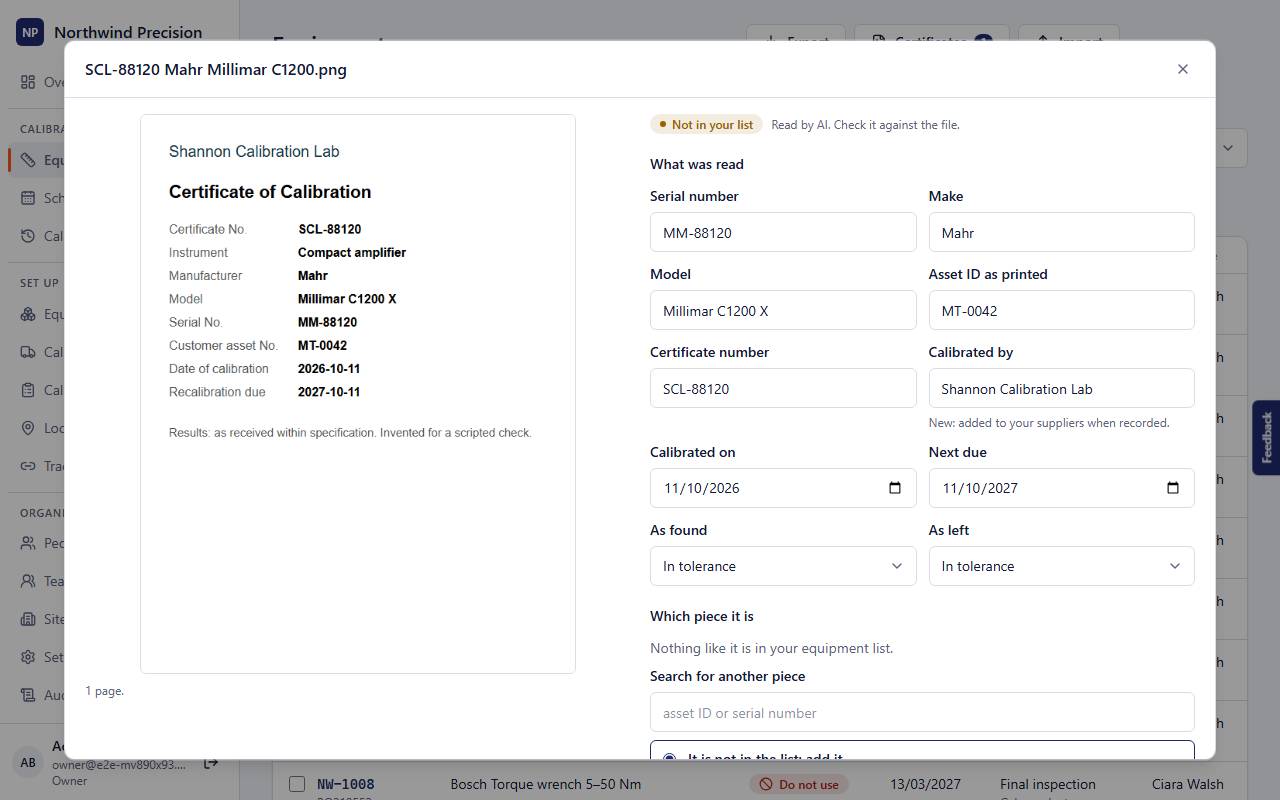The width and height of the screenshot is (1280, 800).
Task: Click the Overview sidebar icon
Action: [x=28, y=82]
